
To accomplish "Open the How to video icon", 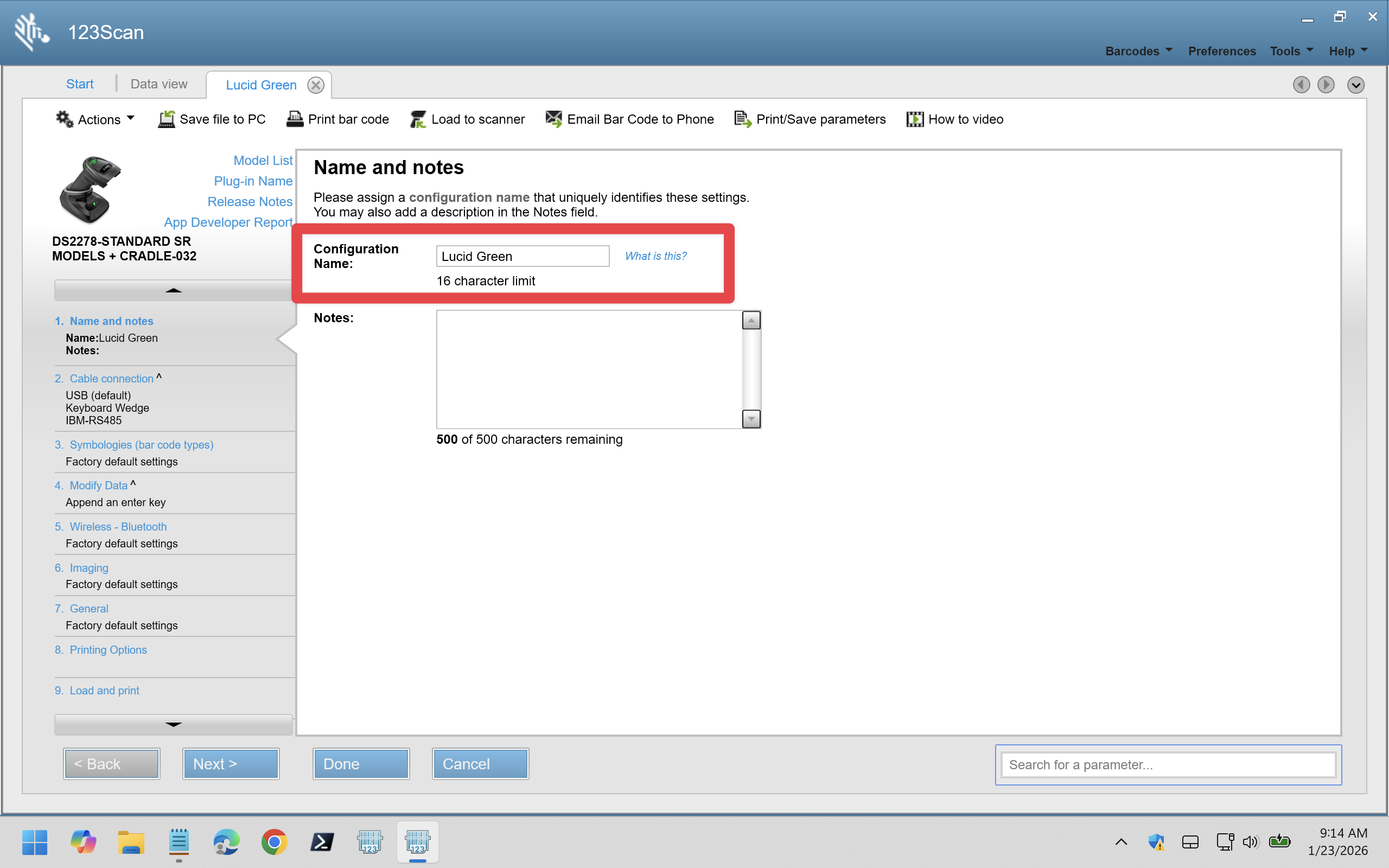I will tap(914, 119).
